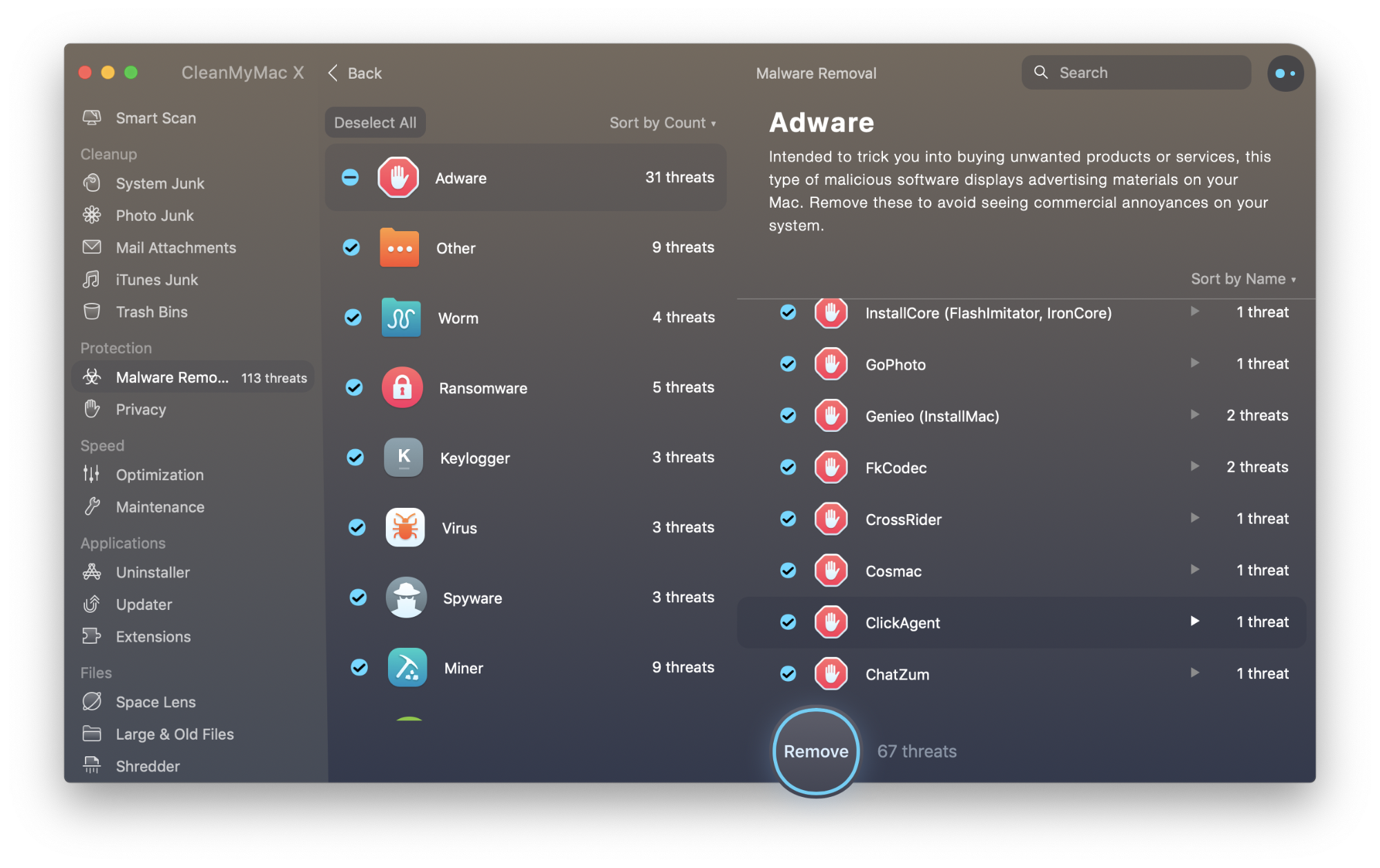Click the Genieo (InstallMac) threat name
The width and height of the screenshot is (1380, 868).
pyautogui.click(x=932, y=416)
